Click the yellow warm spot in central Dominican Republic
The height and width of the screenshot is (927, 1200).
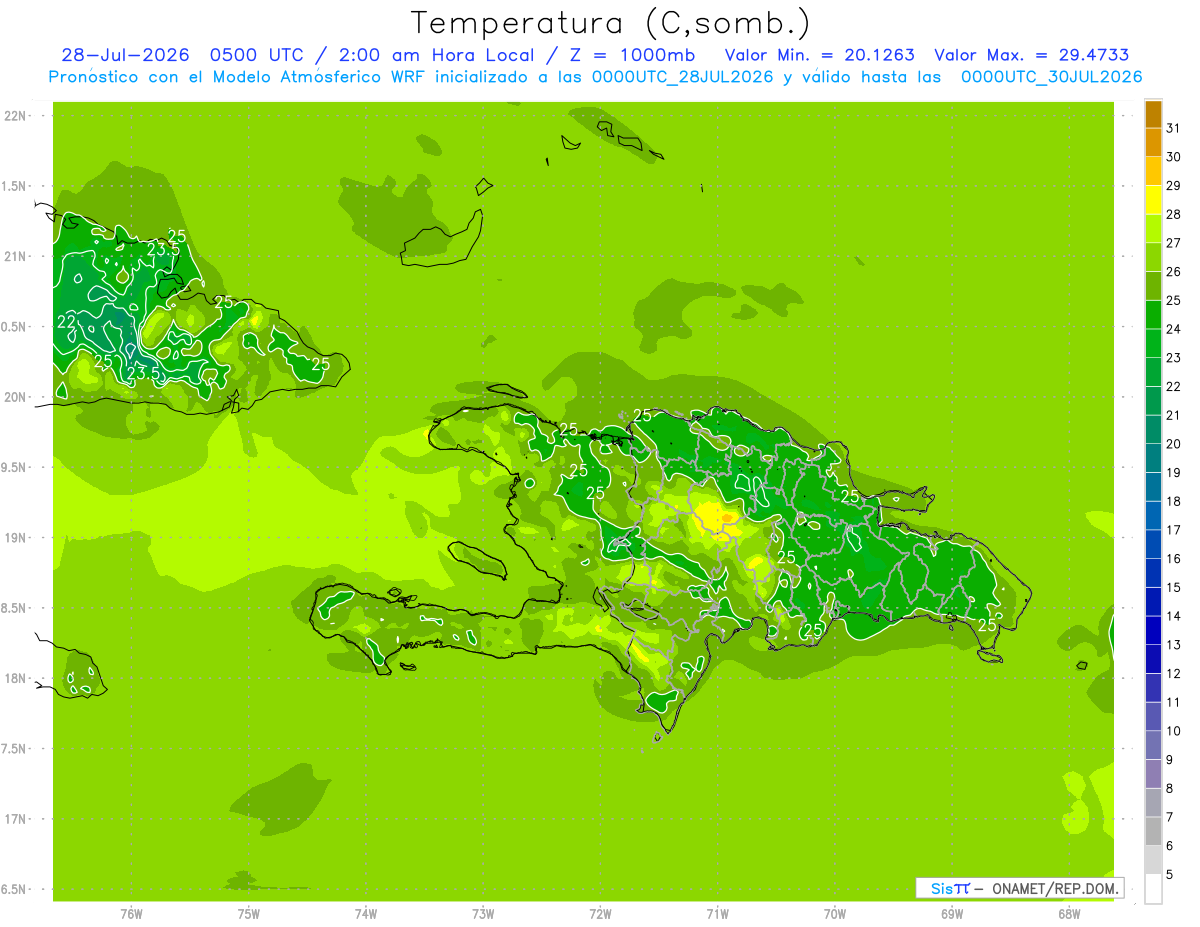(x=714, y=516)
